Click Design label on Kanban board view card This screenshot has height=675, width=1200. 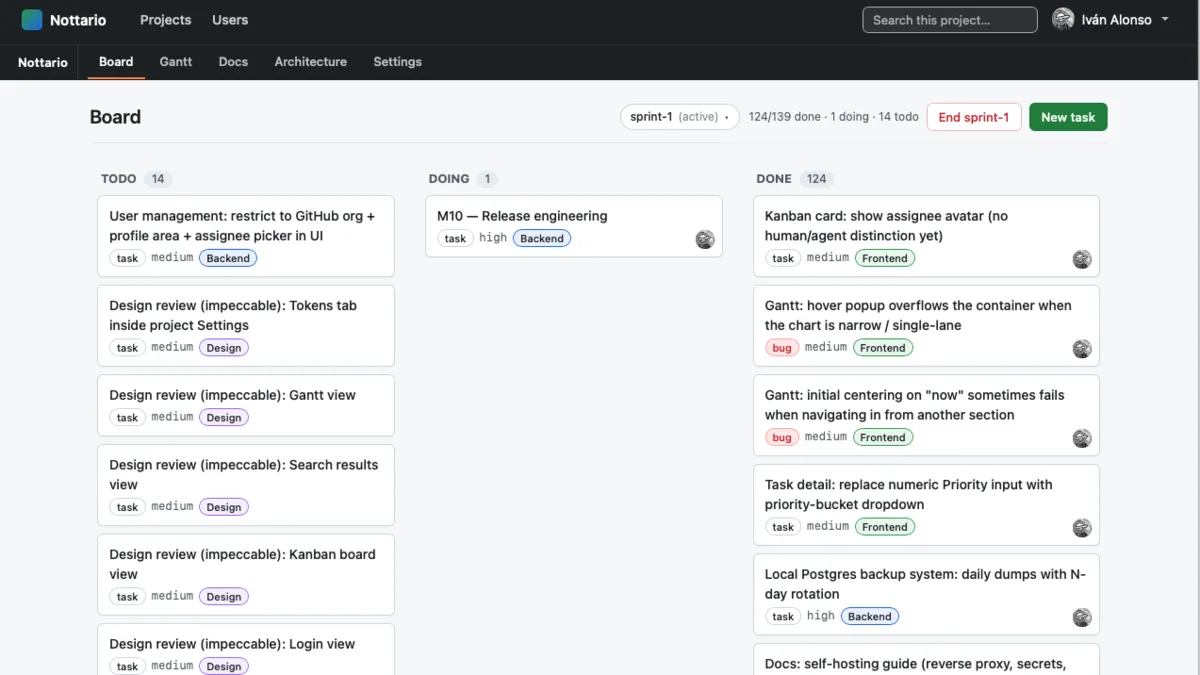[224, 597]
